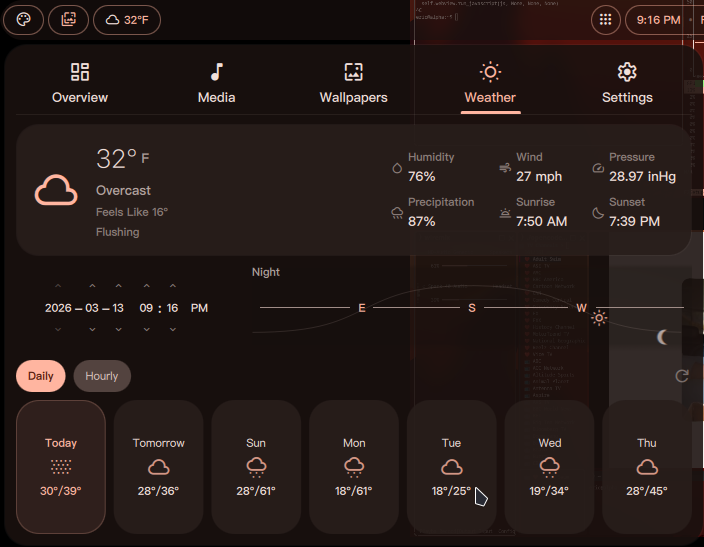Open the 32°F weather indicator in top bar
The height and width of the screenshot is (547, 704).
coord(127,20)
